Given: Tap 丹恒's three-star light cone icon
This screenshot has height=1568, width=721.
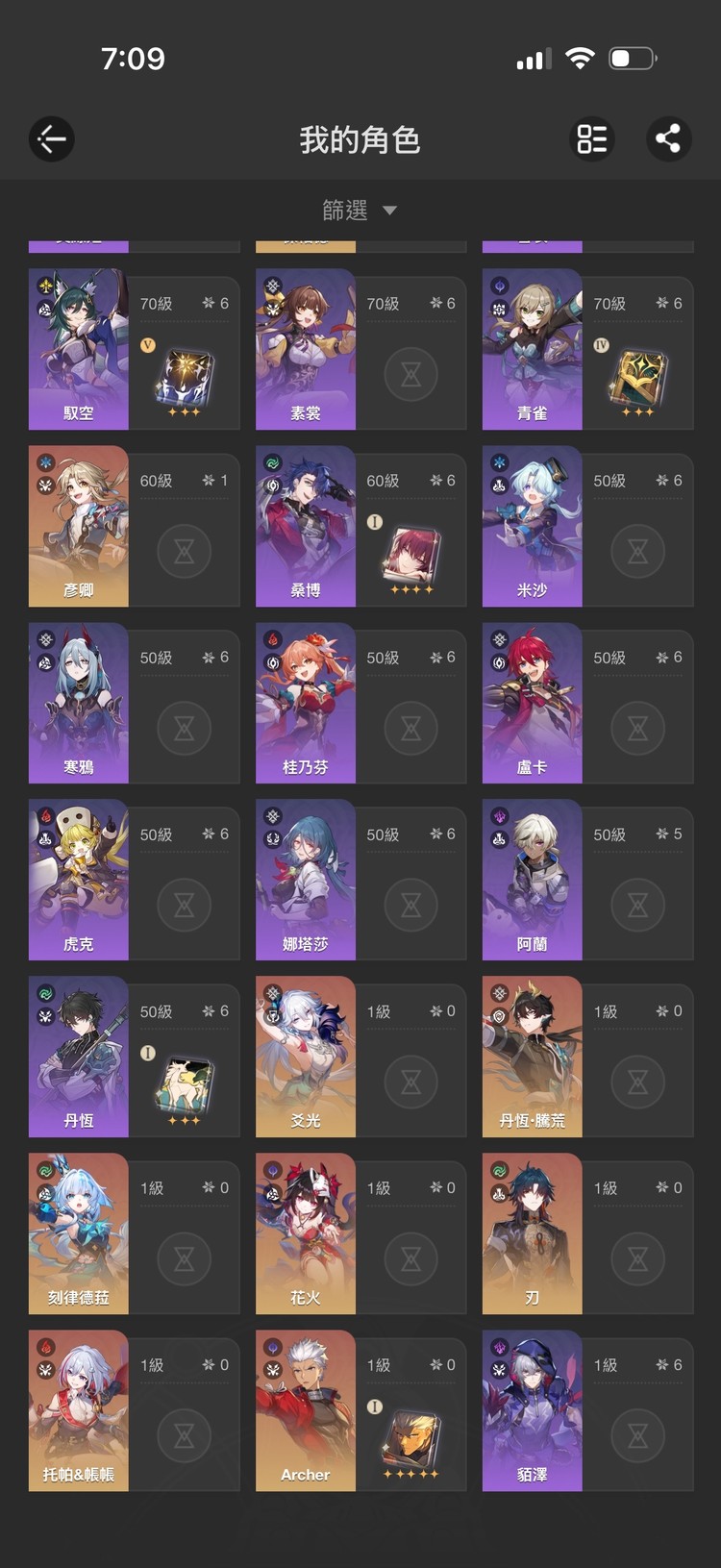Looking at the screenshot, I should (x=185, y=1088).
